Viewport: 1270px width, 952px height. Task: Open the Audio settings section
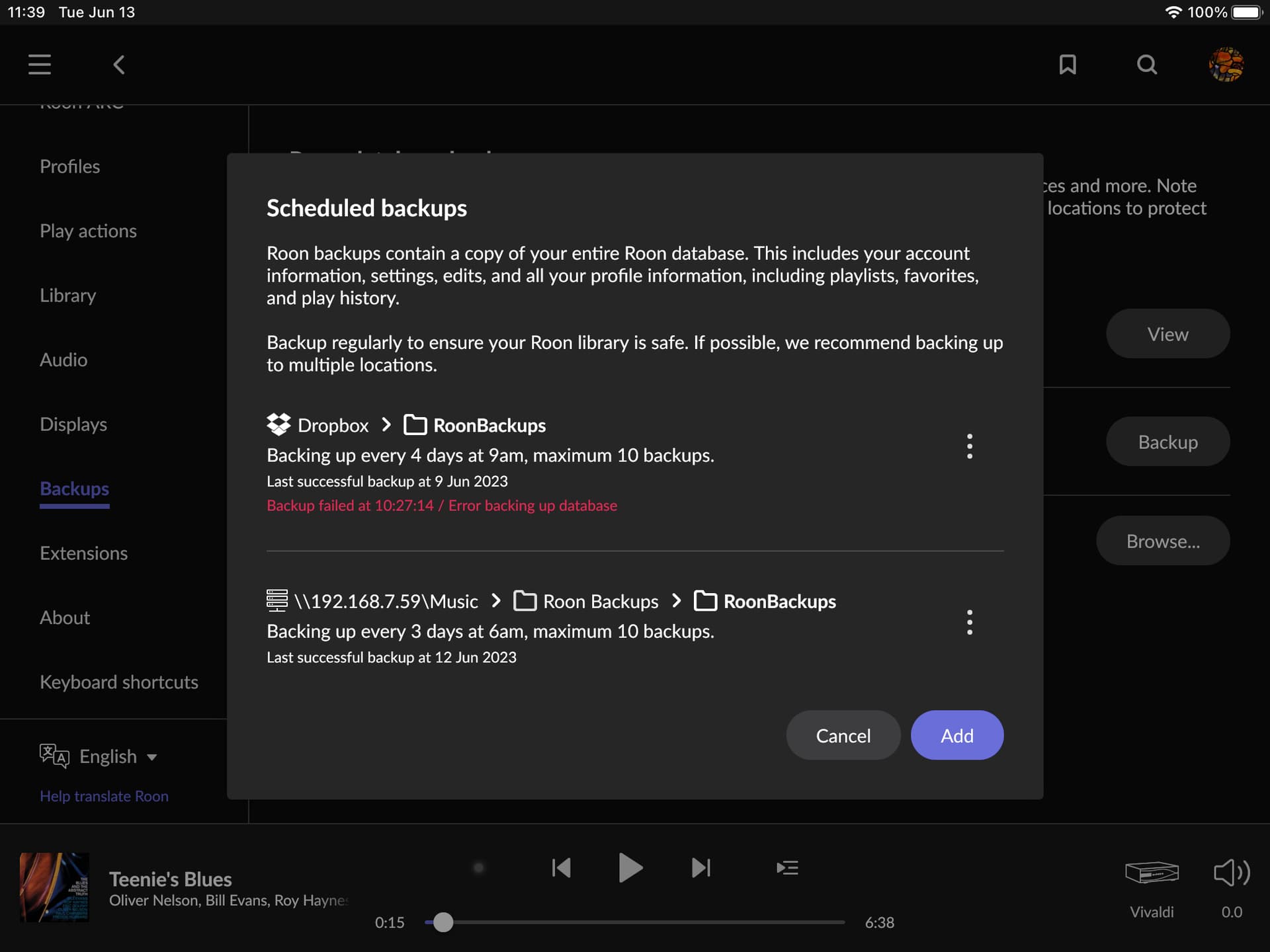tap(63, 360)
